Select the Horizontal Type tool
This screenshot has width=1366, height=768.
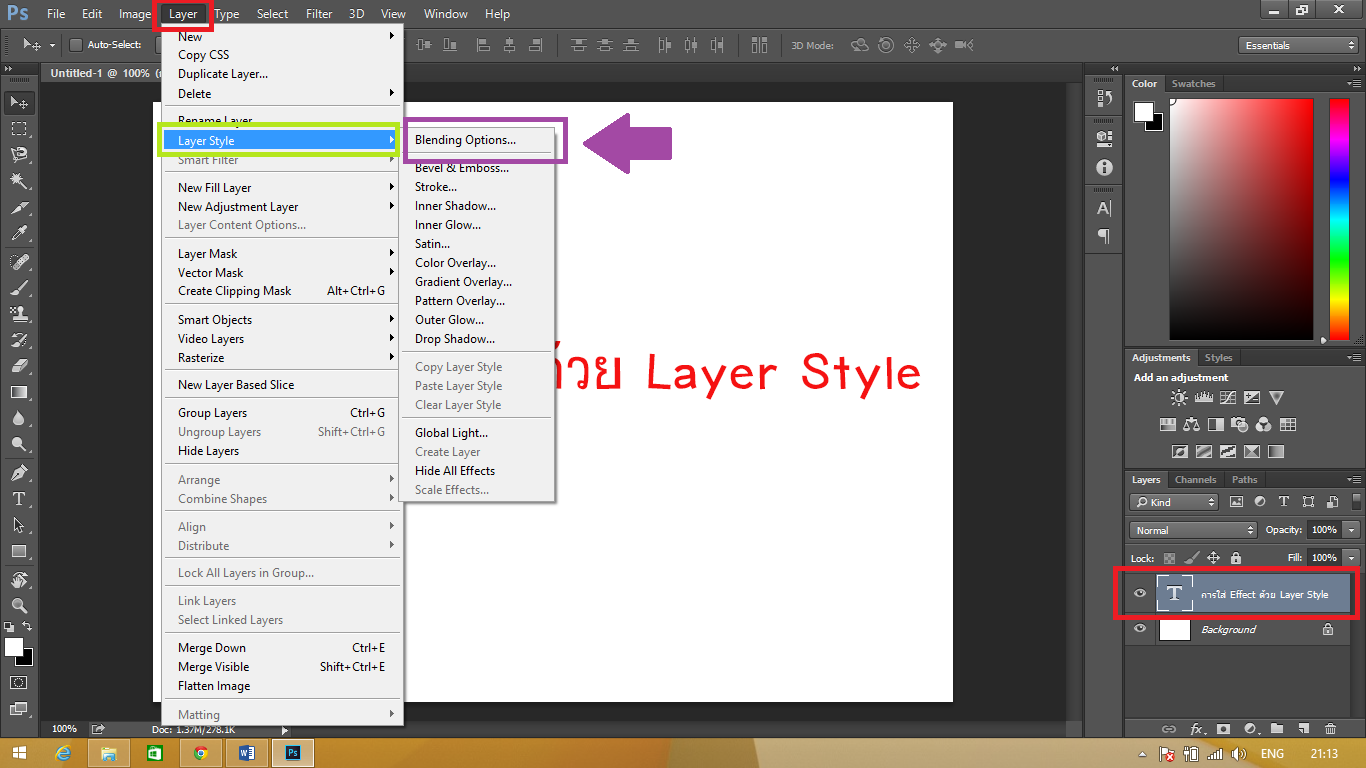[x=19, y=497]
